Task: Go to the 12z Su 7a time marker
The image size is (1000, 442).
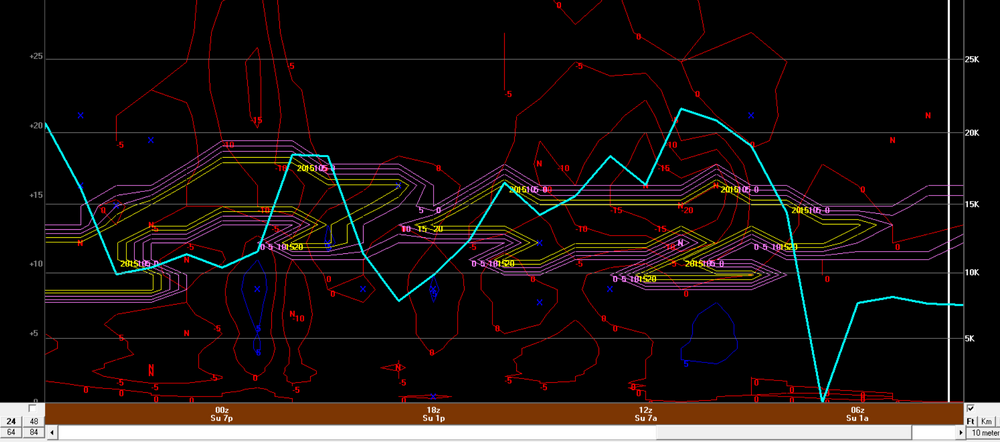Action: 645,414
